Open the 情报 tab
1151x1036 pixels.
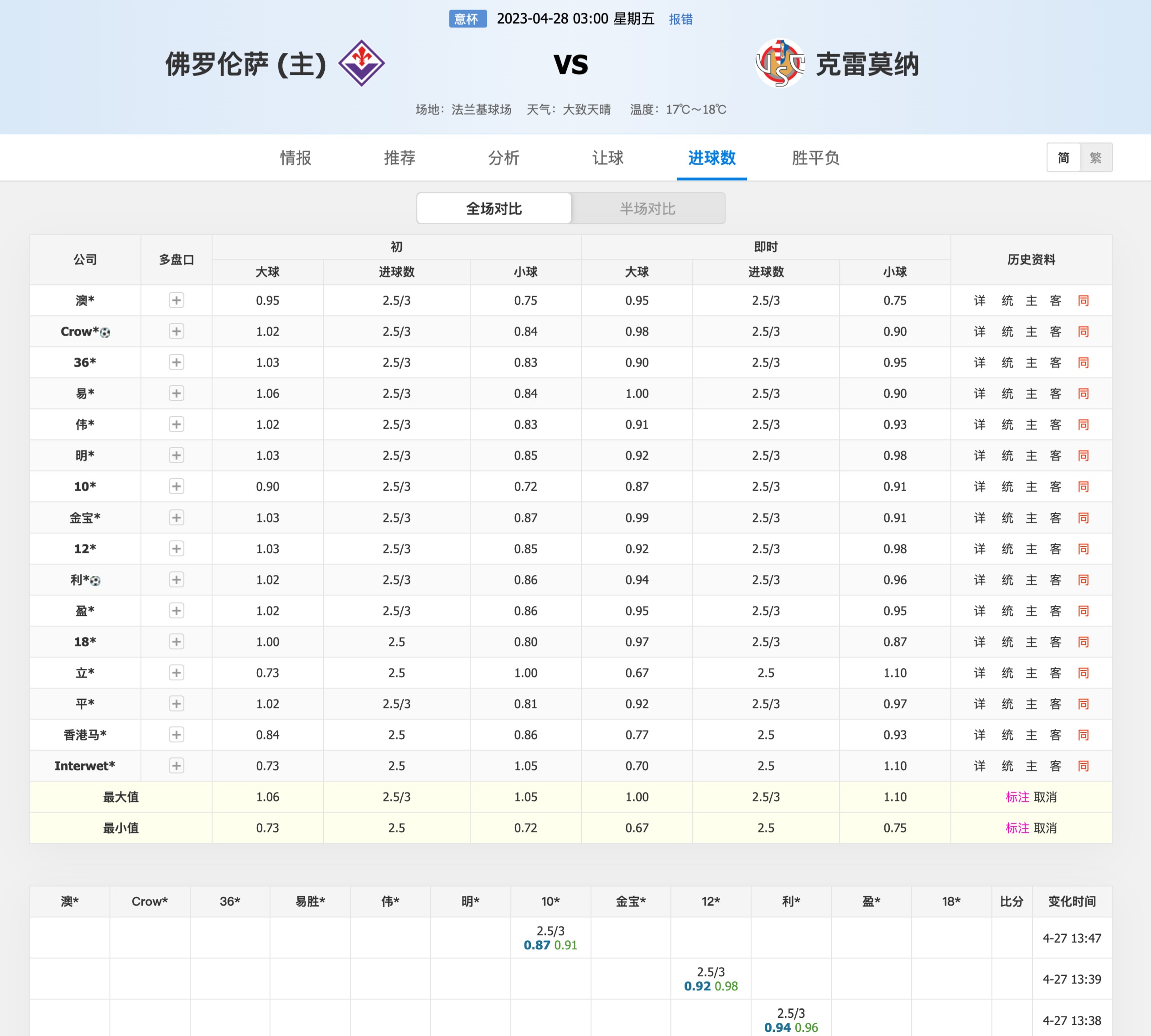coord(296,158)
